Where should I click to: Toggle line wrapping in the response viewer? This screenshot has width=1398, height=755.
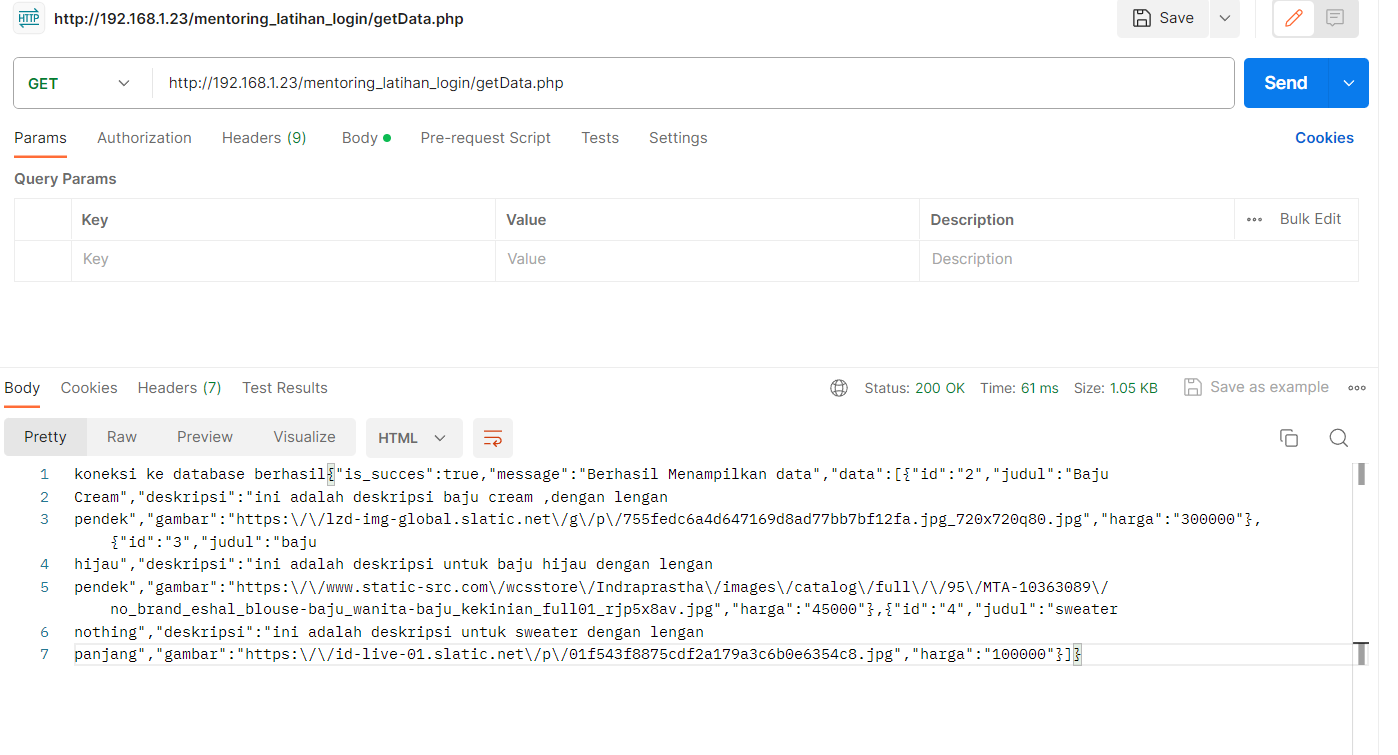tap(492, 437)
